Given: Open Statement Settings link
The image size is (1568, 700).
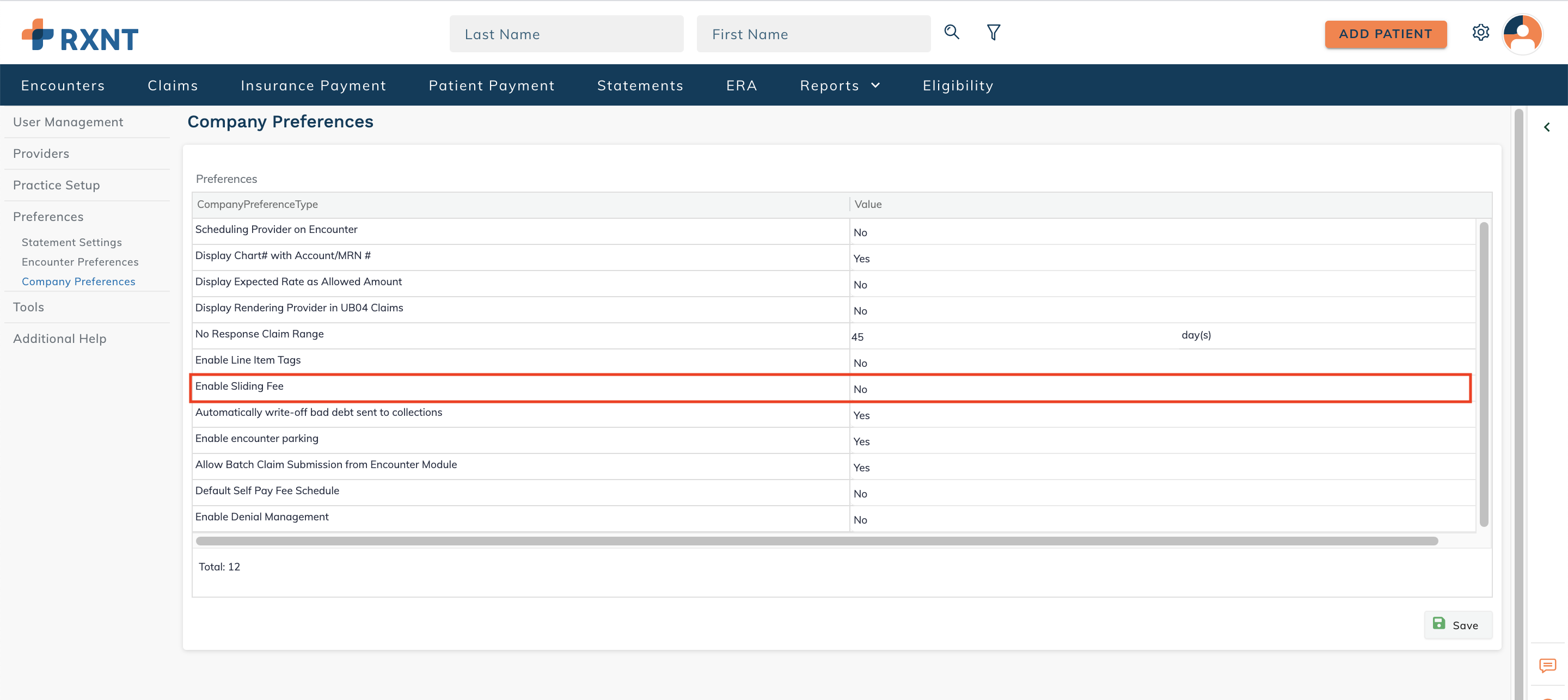Looking at the screenshot, I should pos(71,242).
